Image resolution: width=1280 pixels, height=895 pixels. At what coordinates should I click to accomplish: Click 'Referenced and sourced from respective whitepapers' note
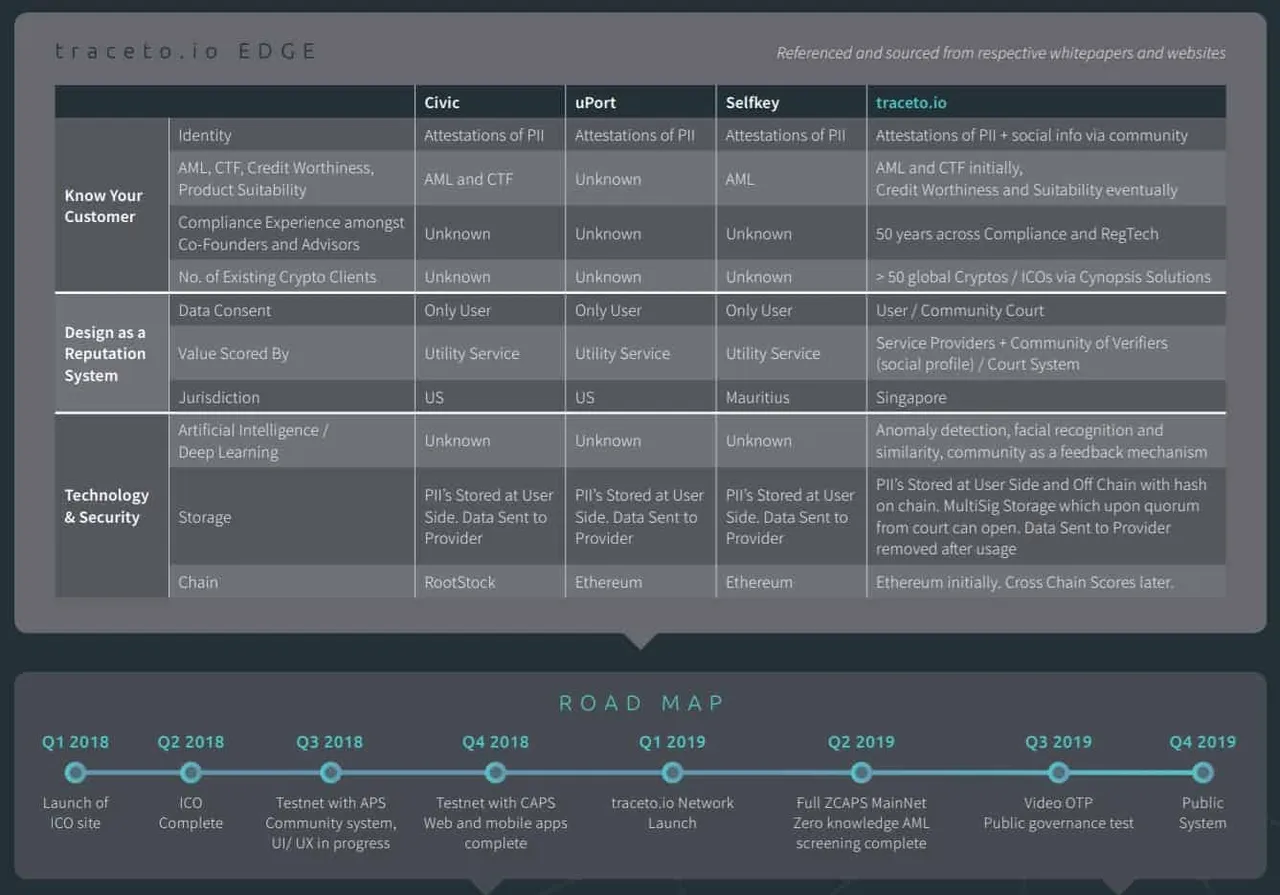pos(1001,53)
